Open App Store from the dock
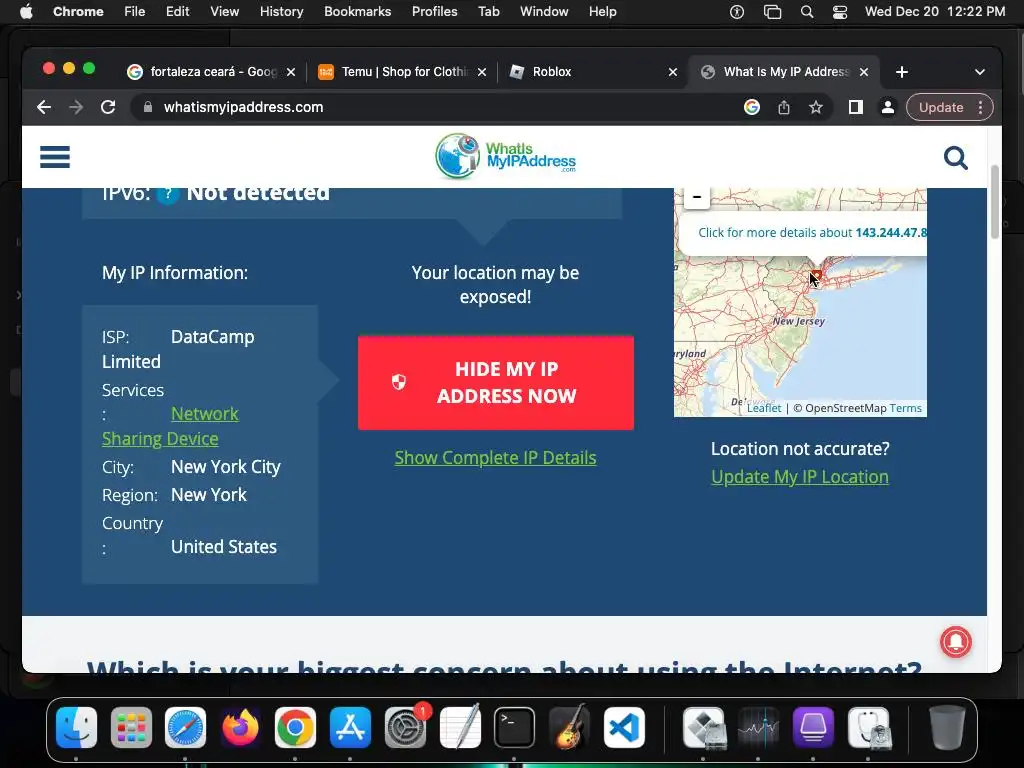 click(x=350, y=727)
